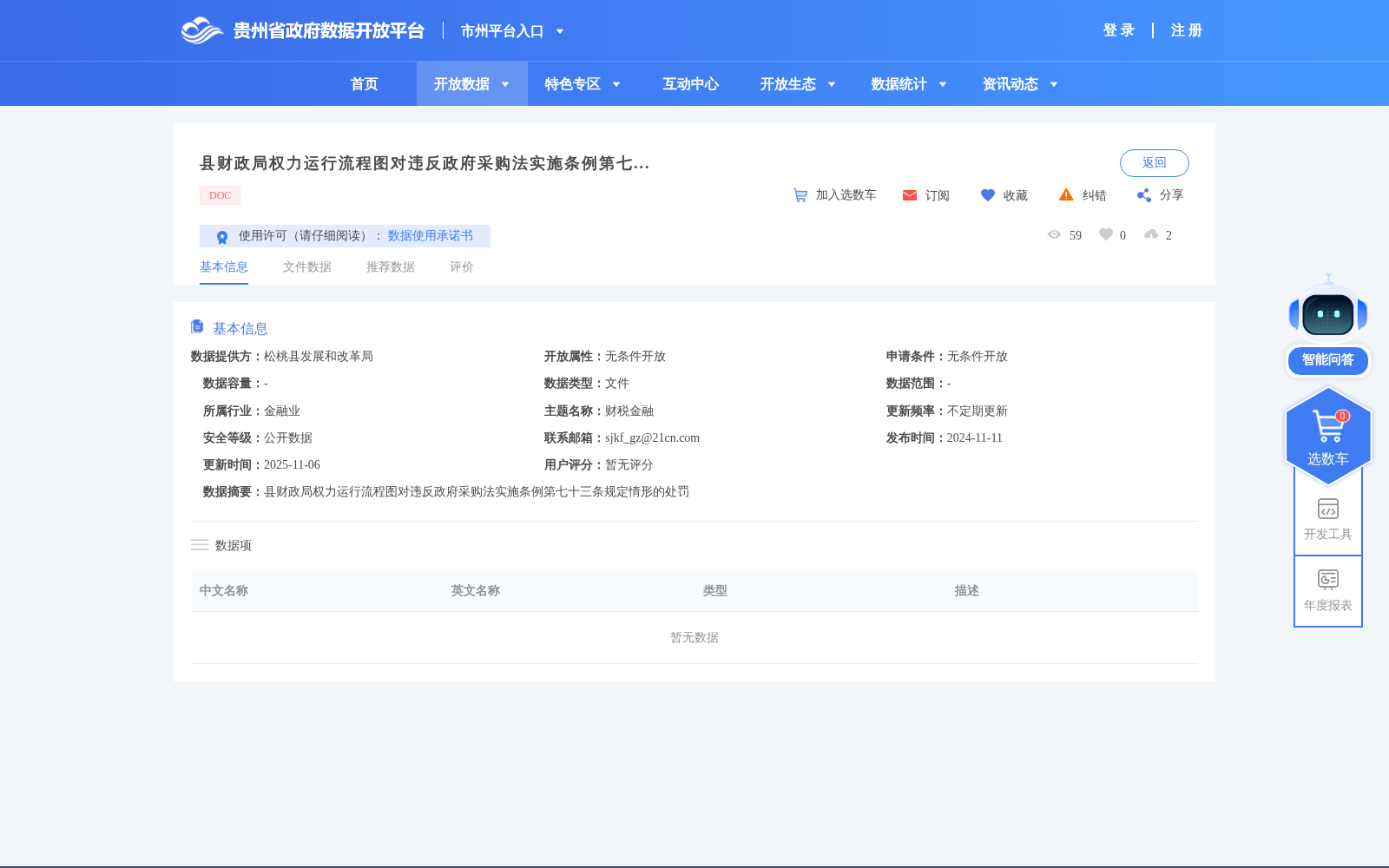This screenshot has width=1389, height=868.
Task: Click the orange warning 纠错 icon
Action: pos(1066,194)
